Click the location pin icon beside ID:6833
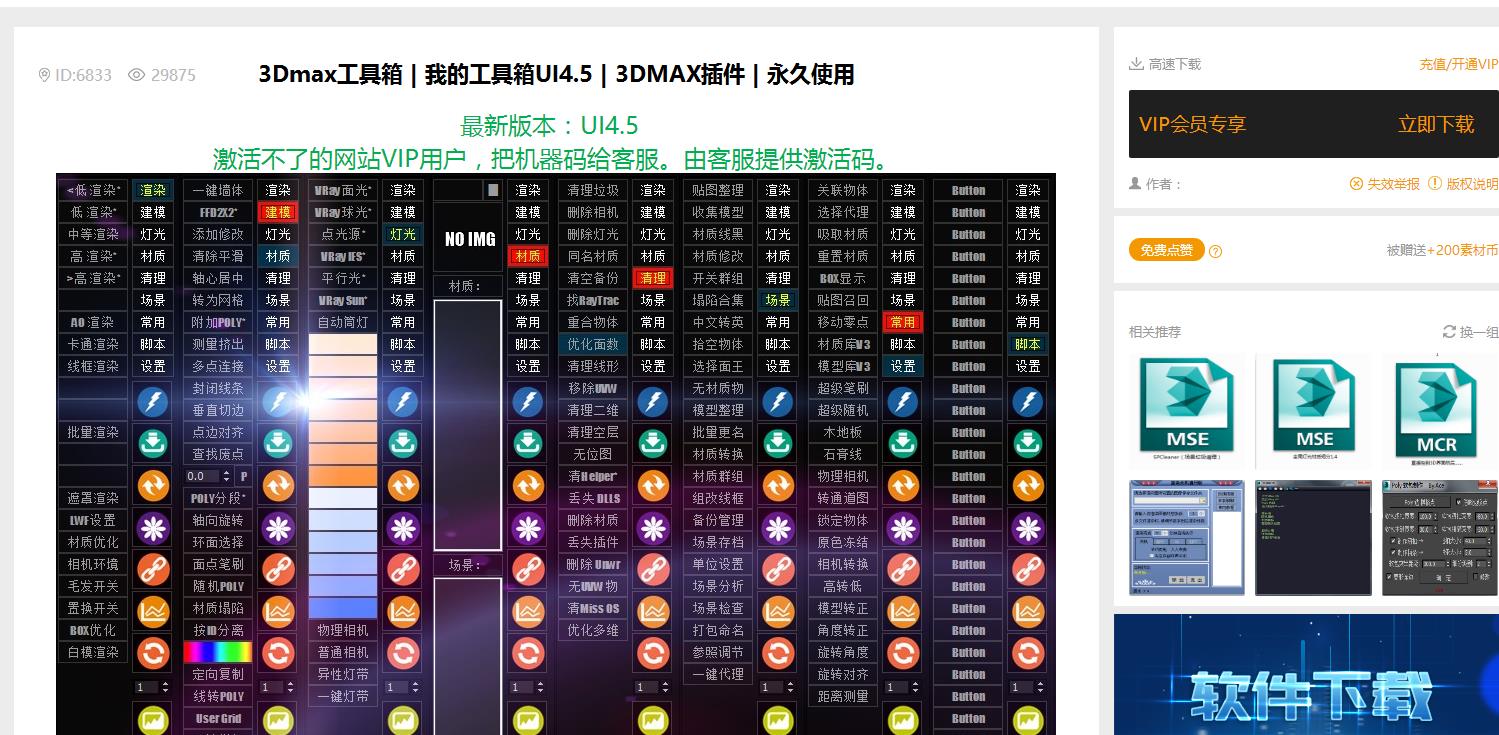Viewport: 1499px width, 735px height. click(x=44, y=75)
